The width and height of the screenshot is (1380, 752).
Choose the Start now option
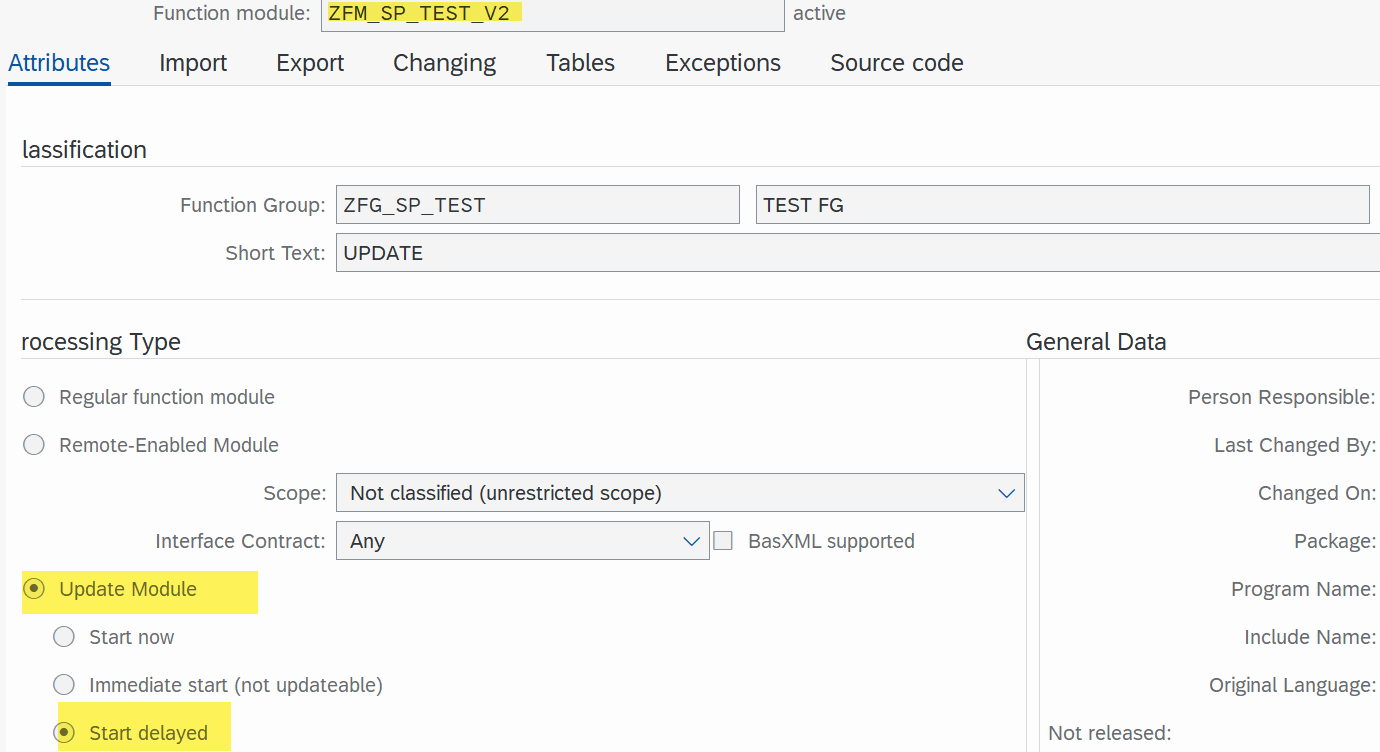click(63, 636)
